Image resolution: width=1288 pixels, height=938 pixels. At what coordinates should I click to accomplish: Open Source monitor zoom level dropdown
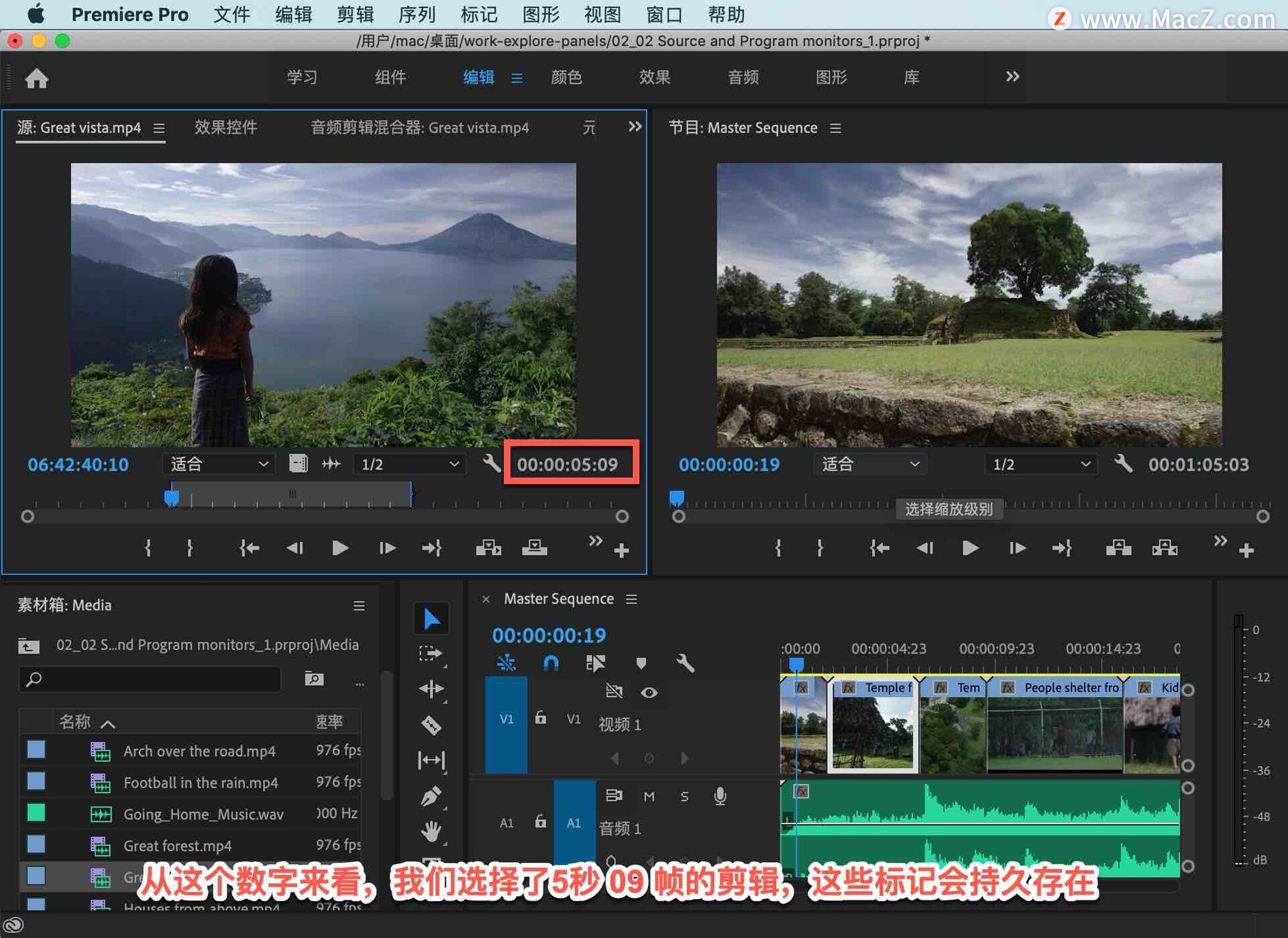[x=219, y=464]
